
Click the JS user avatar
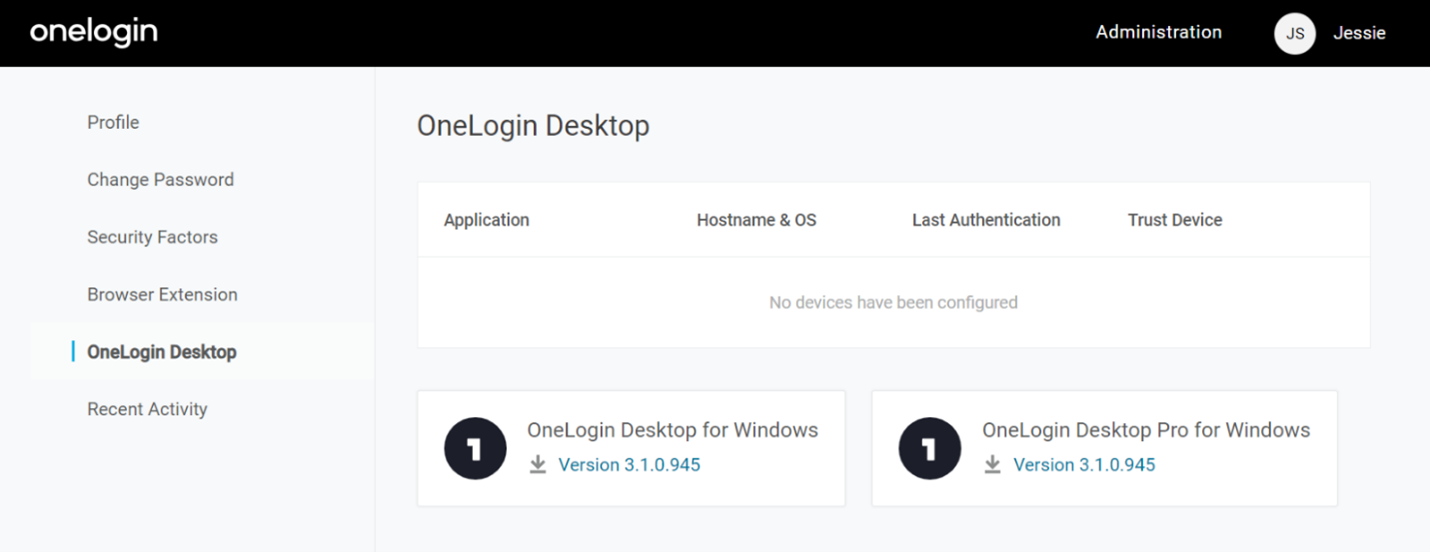1295,33
